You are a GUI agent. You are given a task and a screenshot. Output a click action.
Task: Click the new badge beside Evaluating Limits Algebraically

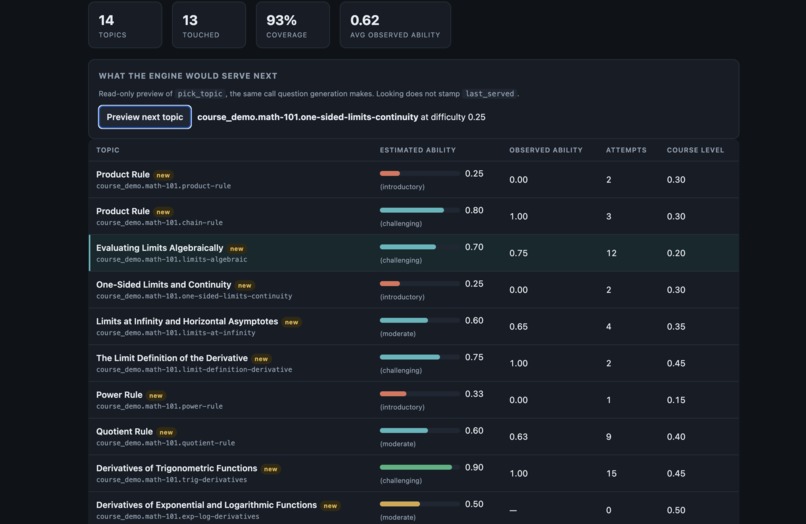(236, 249)
